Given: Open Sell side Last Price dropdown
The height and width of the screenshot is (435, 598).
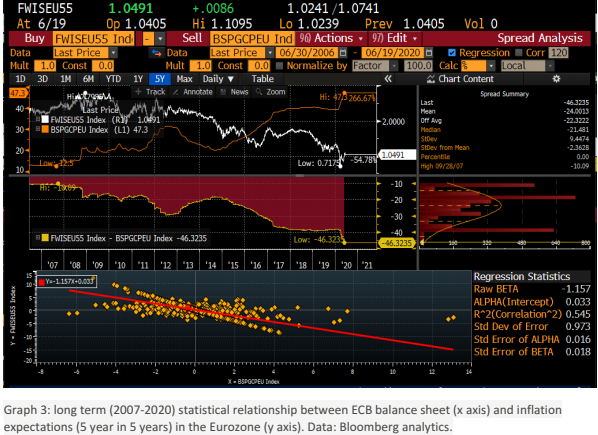Looking at the screenshot, I should tap(270, 53).
